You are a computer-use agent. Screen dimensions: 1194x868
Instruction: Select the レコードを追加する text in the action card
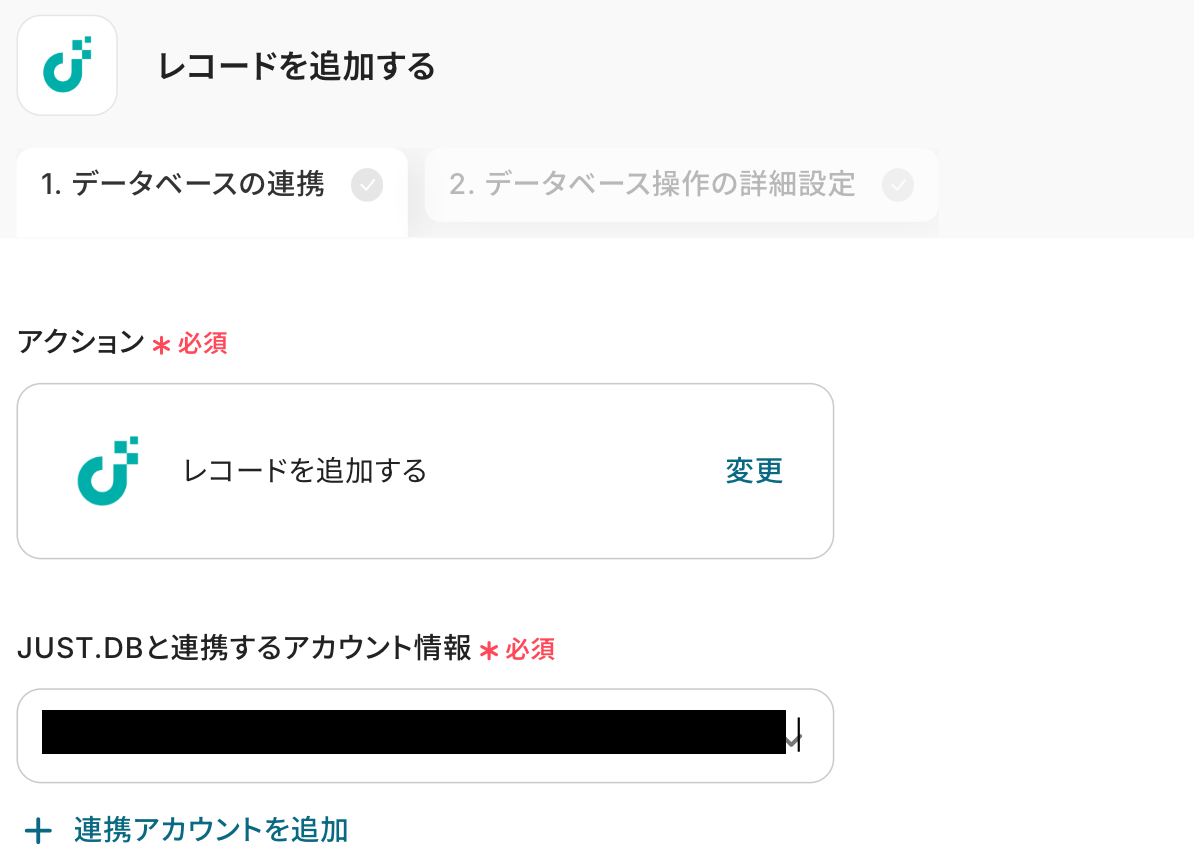pos(305,471)
